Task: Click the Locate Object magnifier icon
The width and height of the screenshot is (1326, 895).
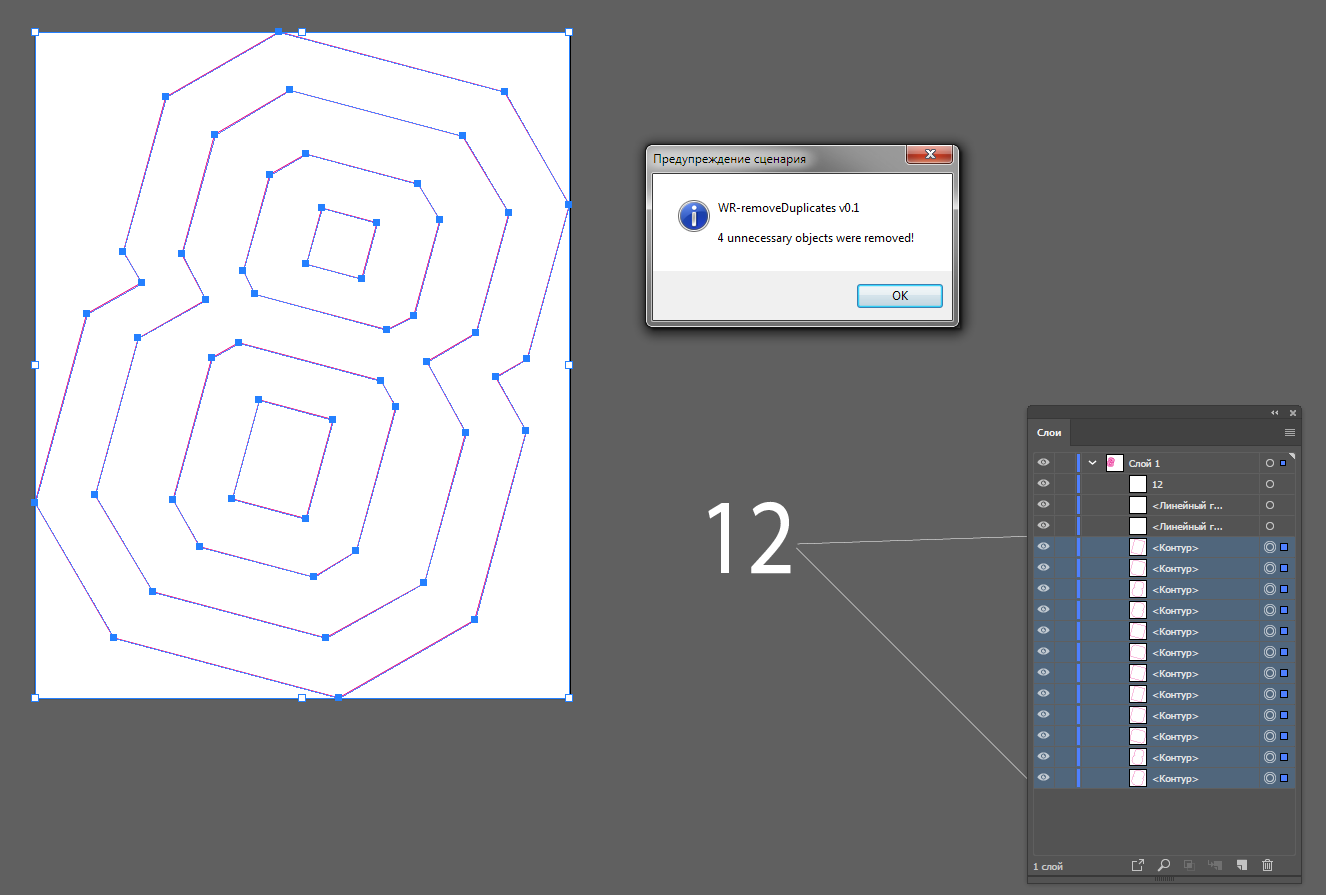Action: (1164, 865)
